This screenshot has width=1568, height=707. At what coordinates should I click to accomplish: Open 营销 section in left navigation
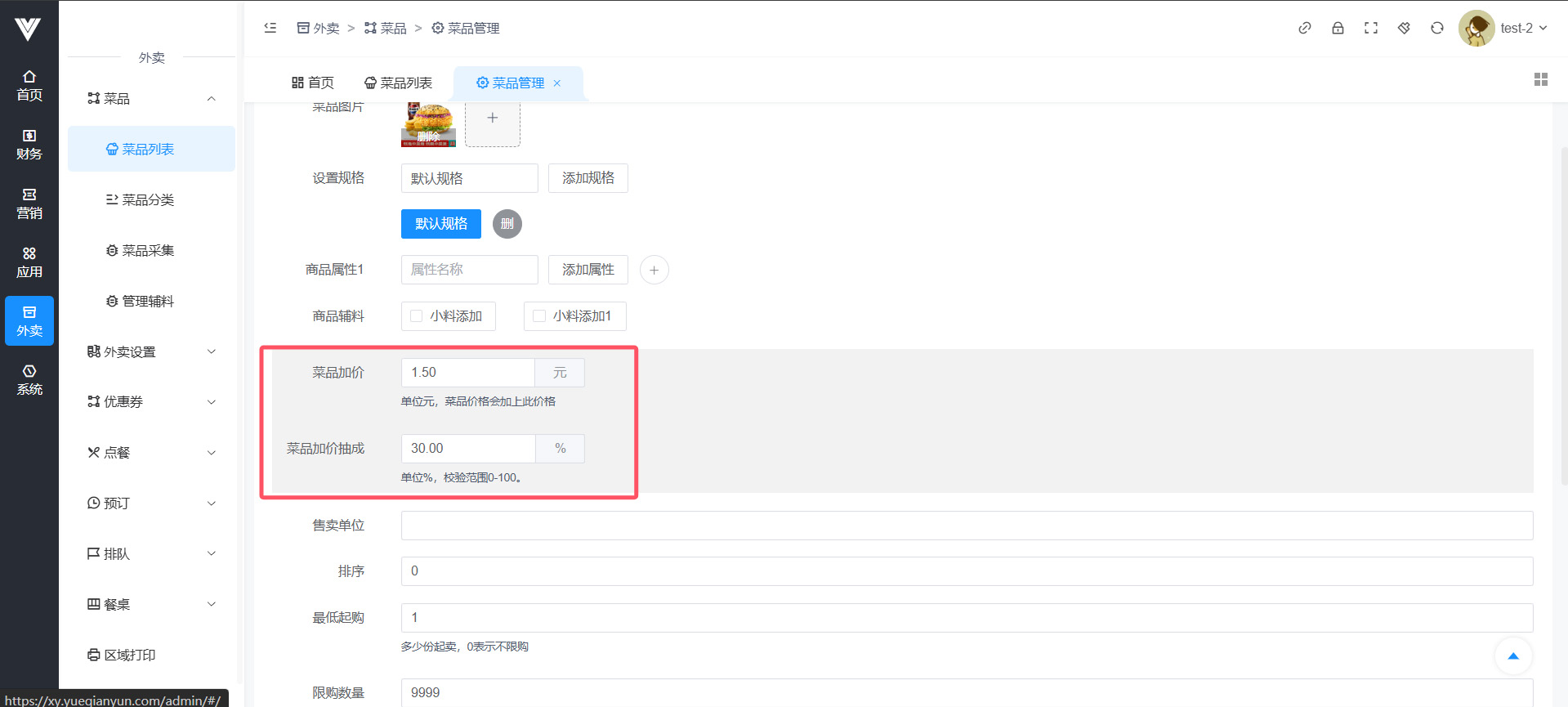[x=29, y=203]
